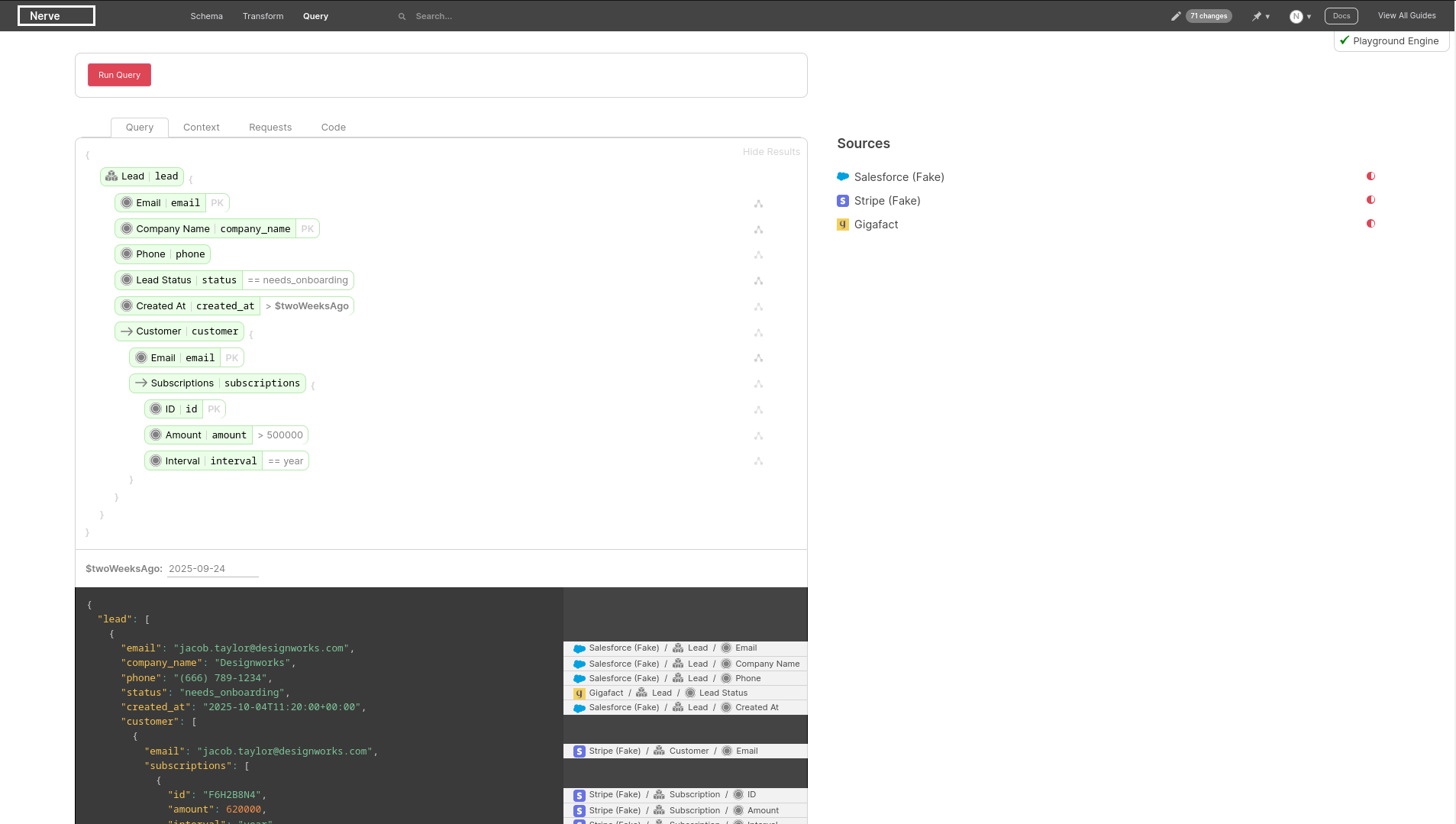The height and width of the screenshot is (824, 1456).
Task: Click the pencil edit icon beside changes
Action: [x=1176, y=16]
